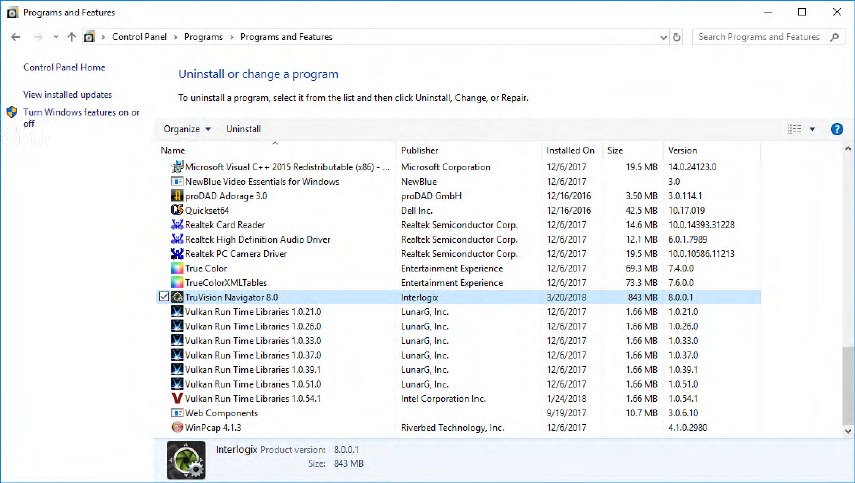Click Dell Inc. publisher cell
The height and width of the screenshot is (483, 855).
click(x=417, y=210)
